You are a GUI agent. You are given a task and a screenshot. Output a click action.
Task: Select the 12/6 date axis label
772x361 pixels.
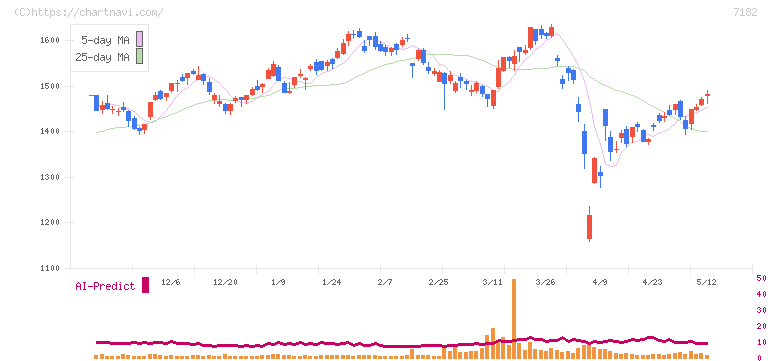pos(171,282)
